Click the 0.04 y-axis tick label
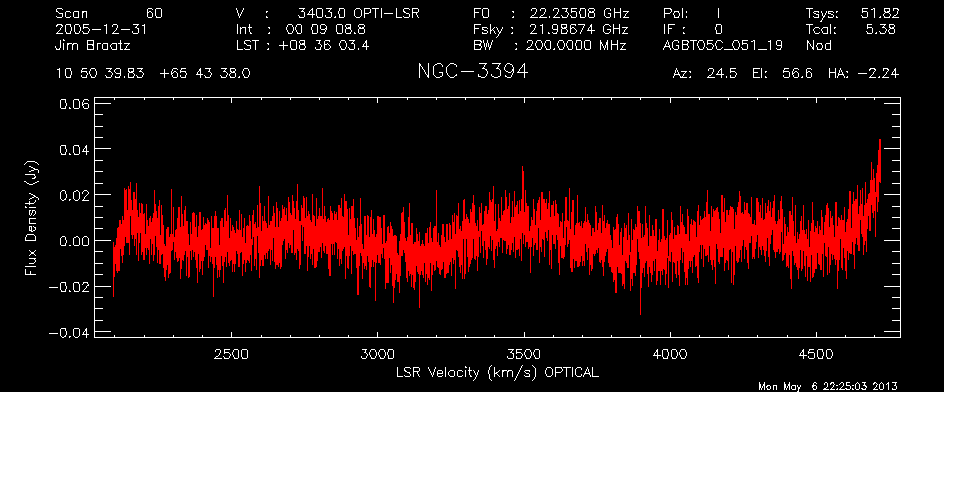This screenshot has height=490, width=962. [x=74, y=149]
